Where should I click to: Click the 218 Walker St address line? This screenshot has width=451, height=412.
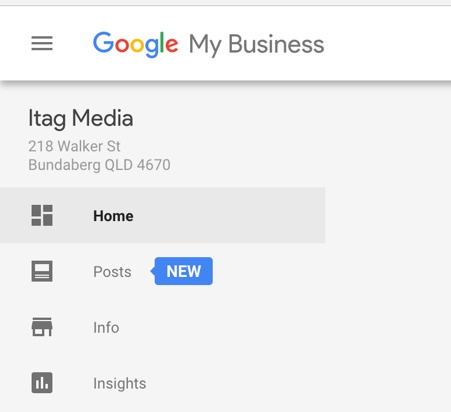tap(74, 146)
